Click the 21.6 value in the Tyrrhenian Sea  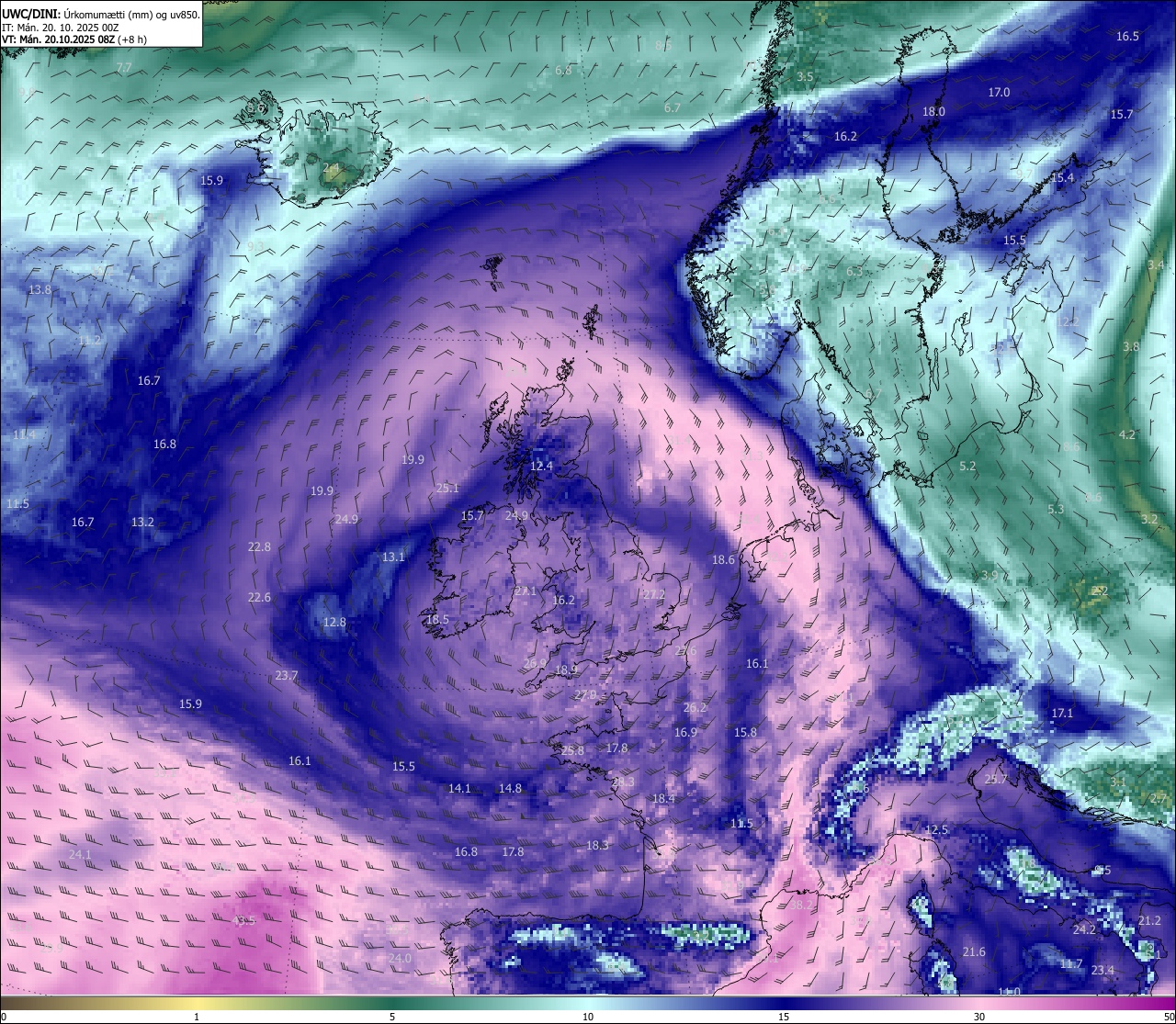coord(974,952)
